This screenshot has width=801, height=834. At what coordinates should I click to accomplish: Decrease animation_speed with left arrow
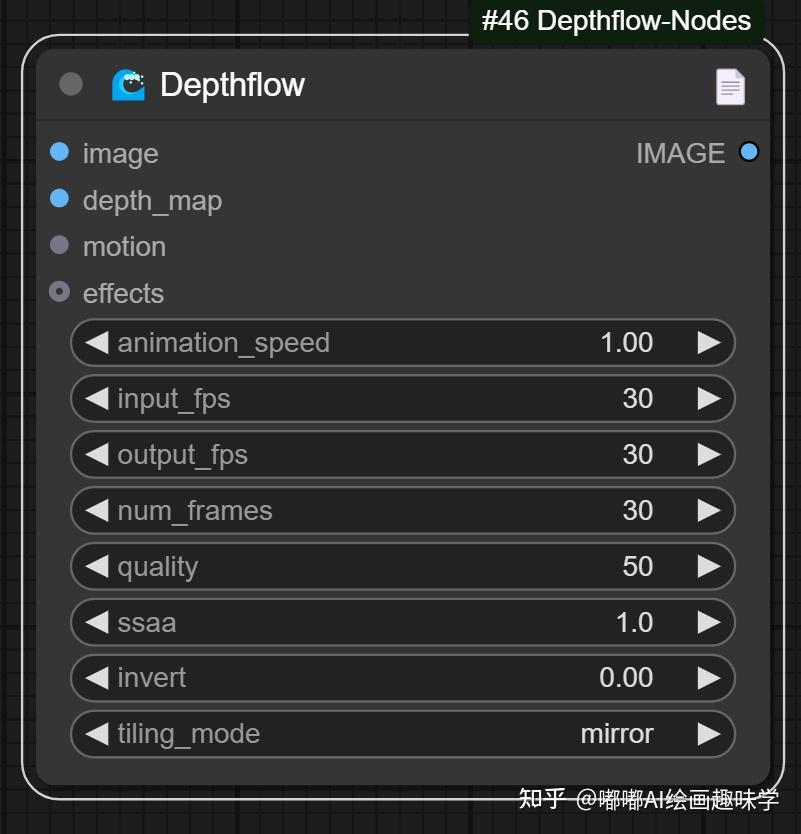[x=97, y=343]
